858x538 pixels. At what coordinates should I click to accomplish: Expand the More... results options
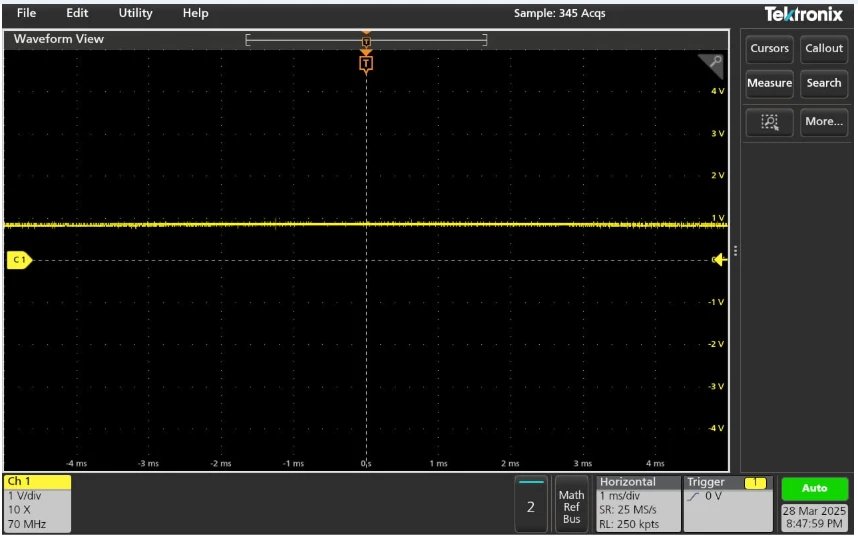(824, 122)
